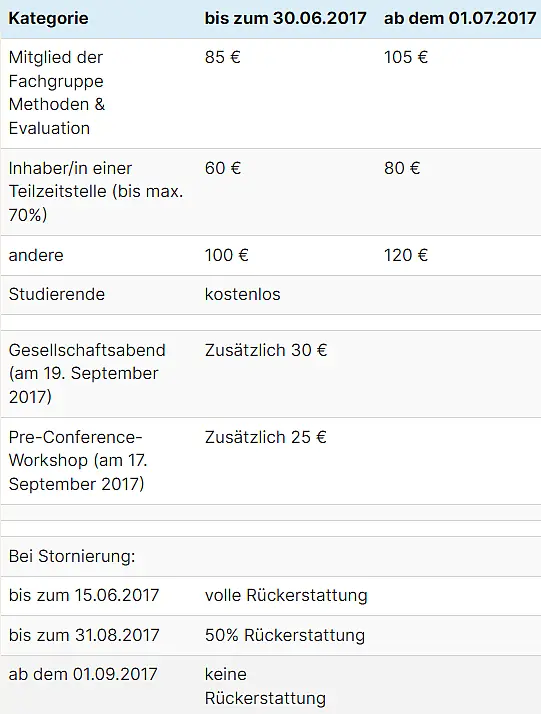Click the 105 € price
This screenshot has height=714, width=541.
(406, 57)
